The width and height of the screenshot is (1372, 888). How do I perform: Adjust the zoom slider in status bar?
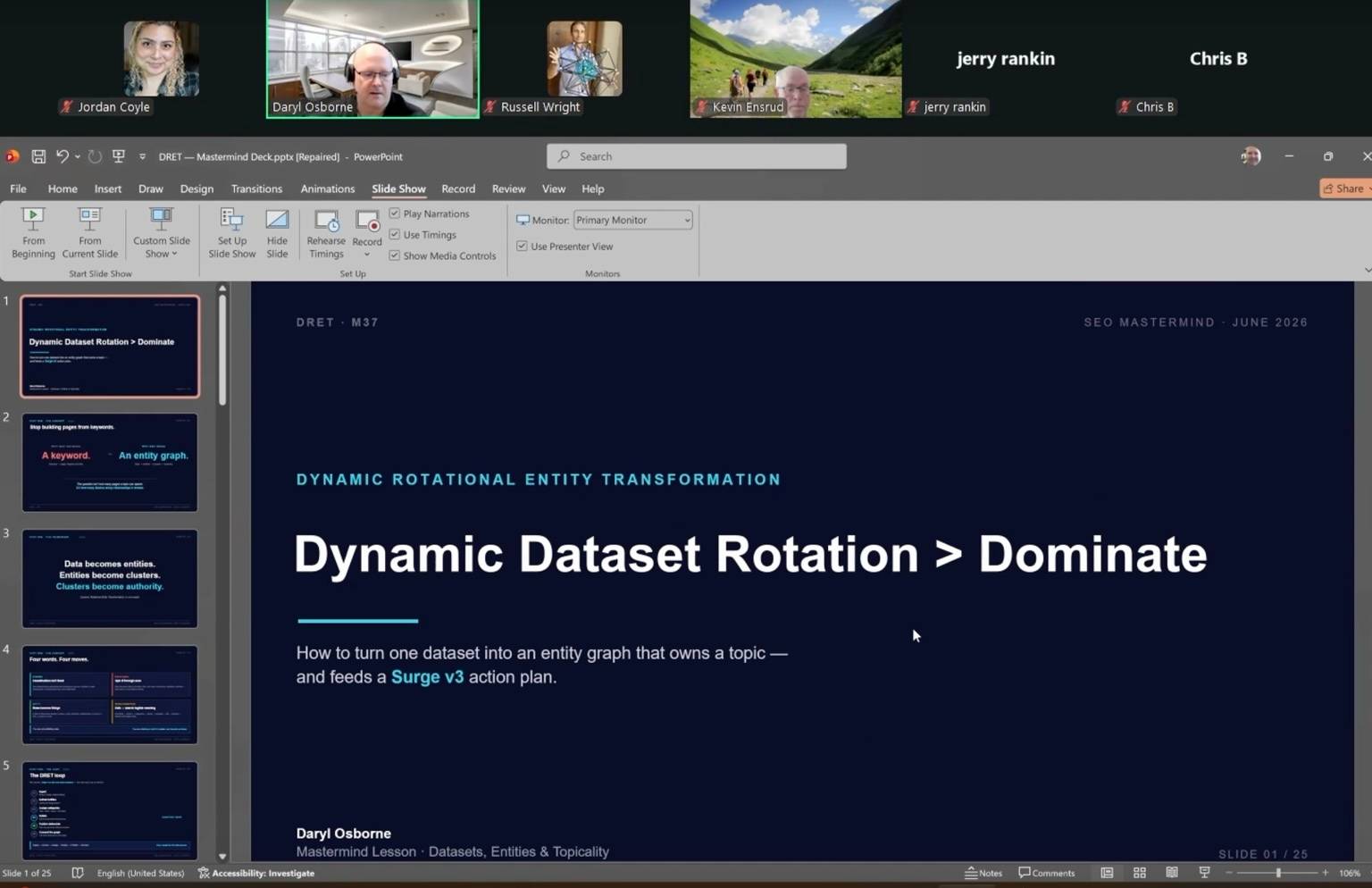[x=1277, y=873]
